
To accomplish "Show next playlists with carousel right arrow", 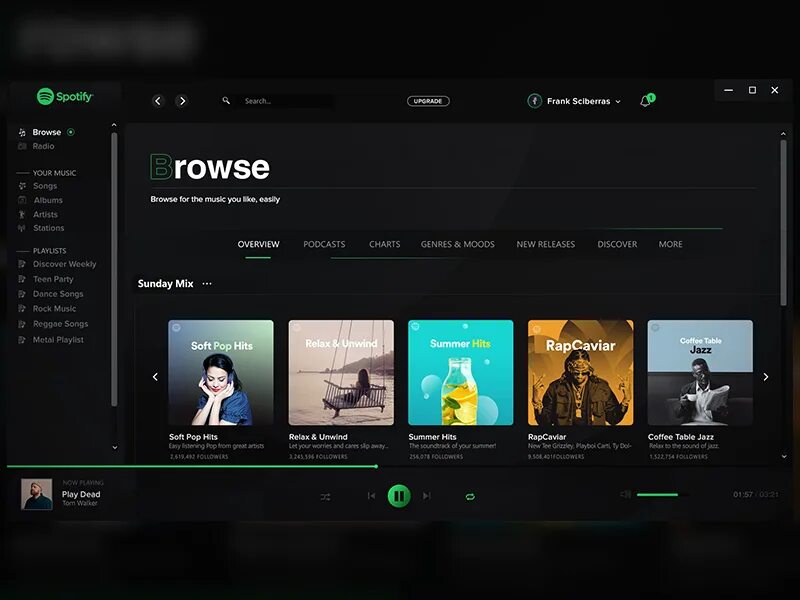I will coord(766,377).
